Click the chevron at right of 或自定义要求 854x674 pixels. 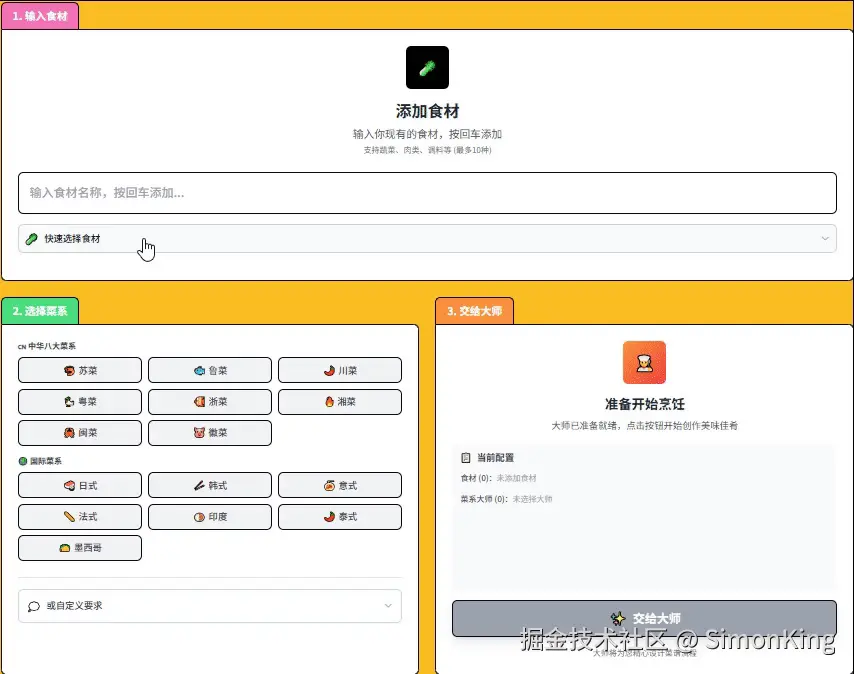388,605
